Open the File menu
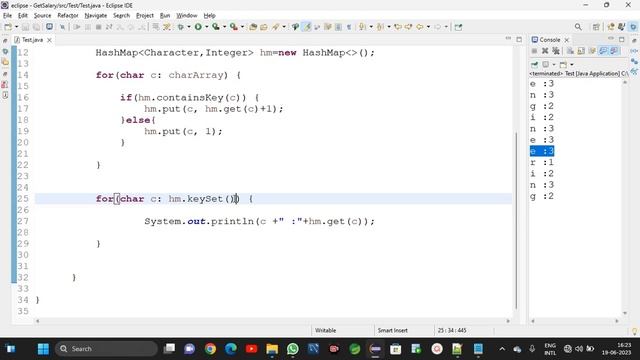 click(7, 16)
